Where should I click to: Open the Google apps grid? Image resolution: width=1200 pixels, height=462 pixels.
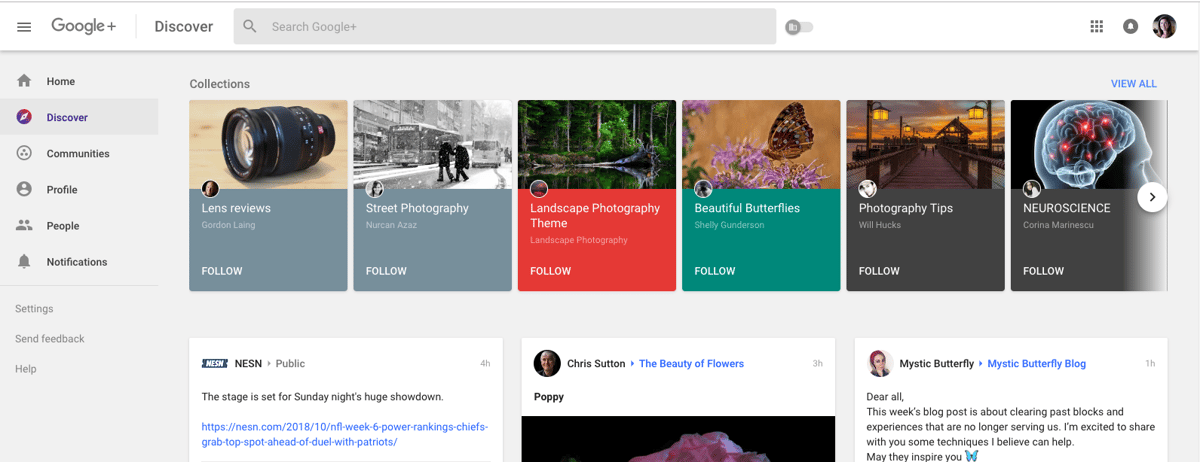1096,27
